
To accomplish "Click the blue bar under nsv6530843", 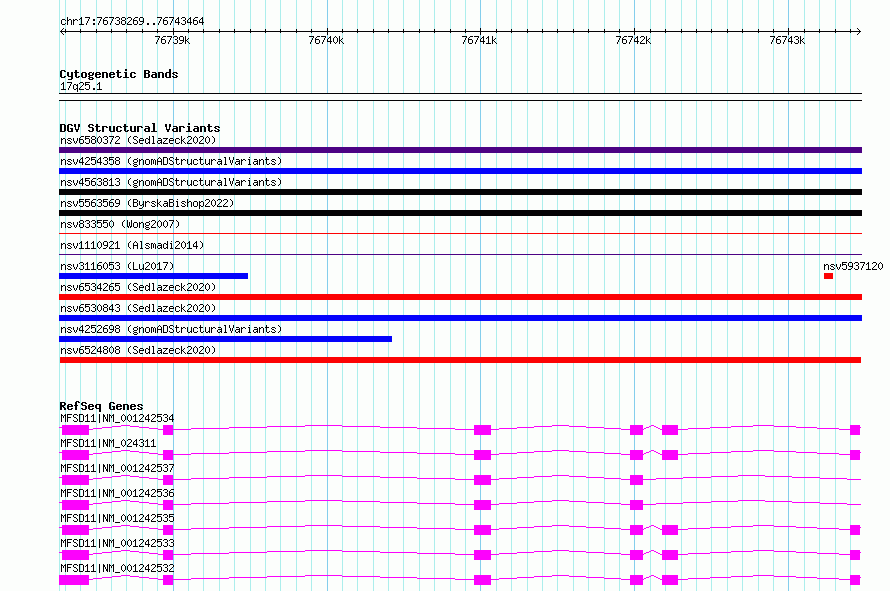I will (460, 318).
